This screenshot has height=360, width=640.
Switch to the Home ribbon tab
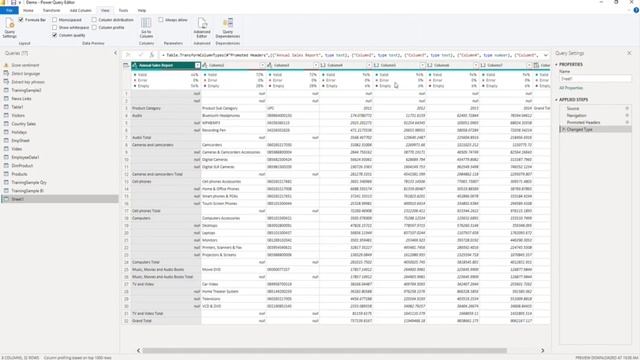coord(28,10)
